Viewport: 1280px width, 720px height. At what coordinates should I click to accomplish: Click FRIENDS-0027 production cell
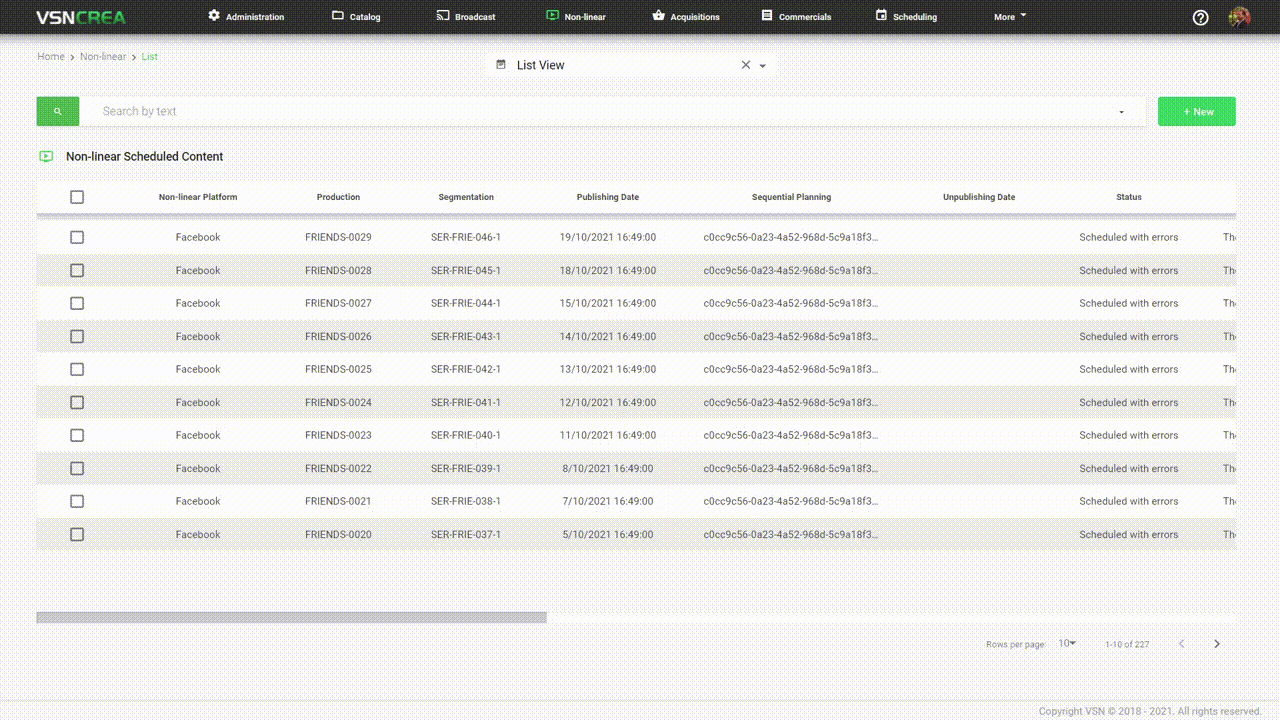click(338, 303)
